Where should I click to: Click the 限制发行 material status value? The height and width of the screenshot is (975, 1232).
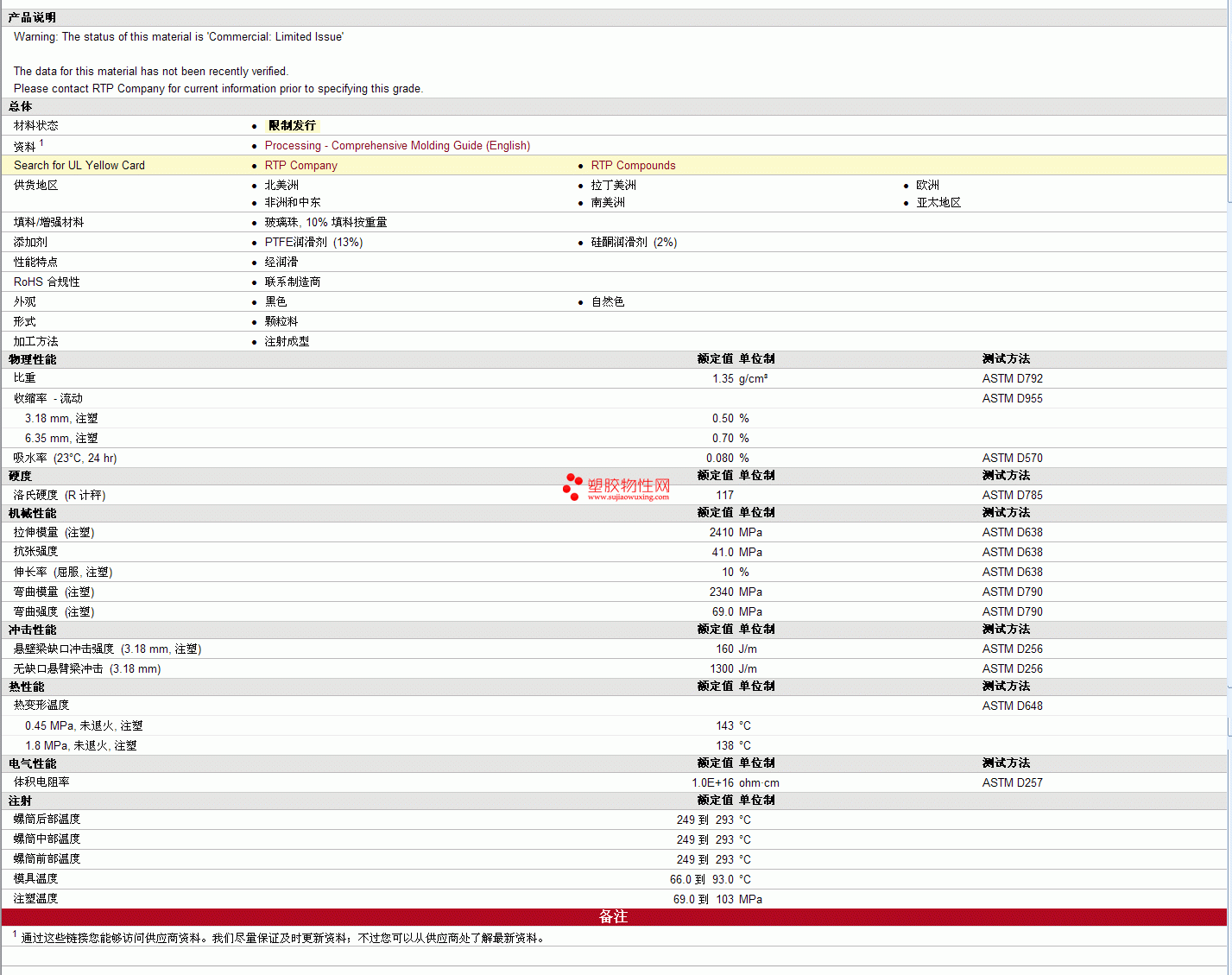[292, 126]
